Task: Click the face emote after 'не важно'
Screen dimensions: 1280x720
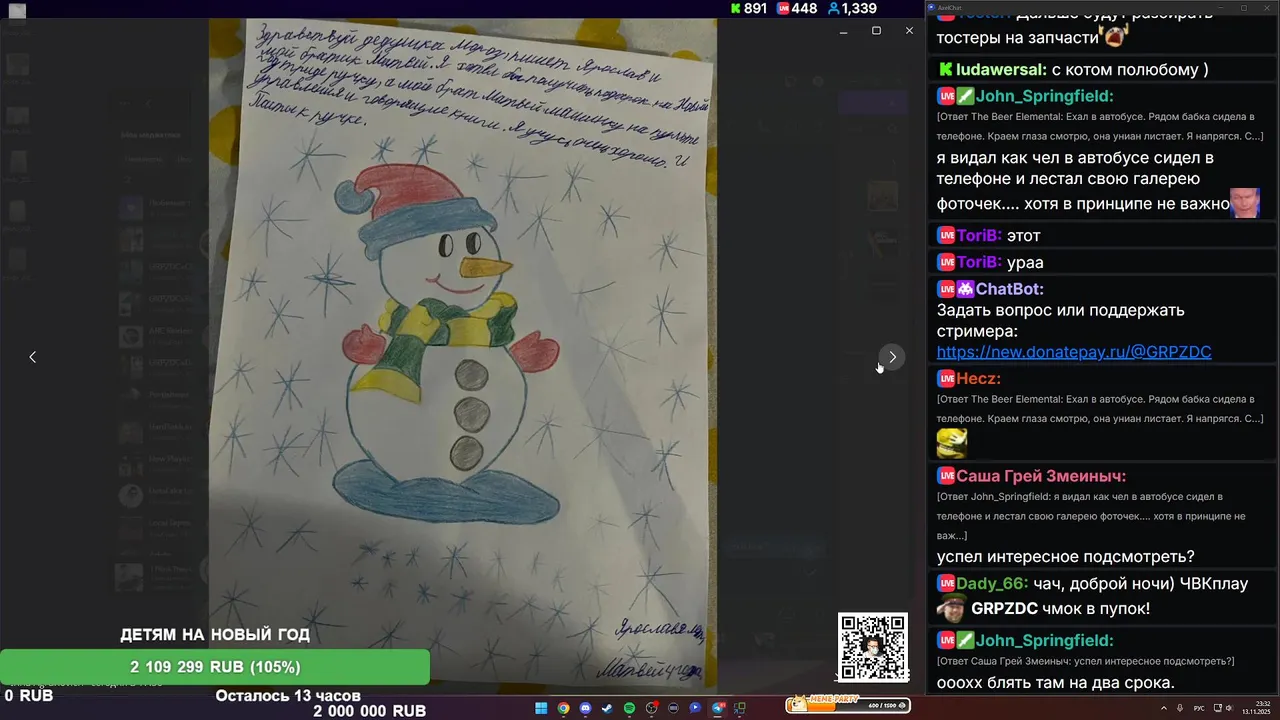Action: tap(1245, 203)
